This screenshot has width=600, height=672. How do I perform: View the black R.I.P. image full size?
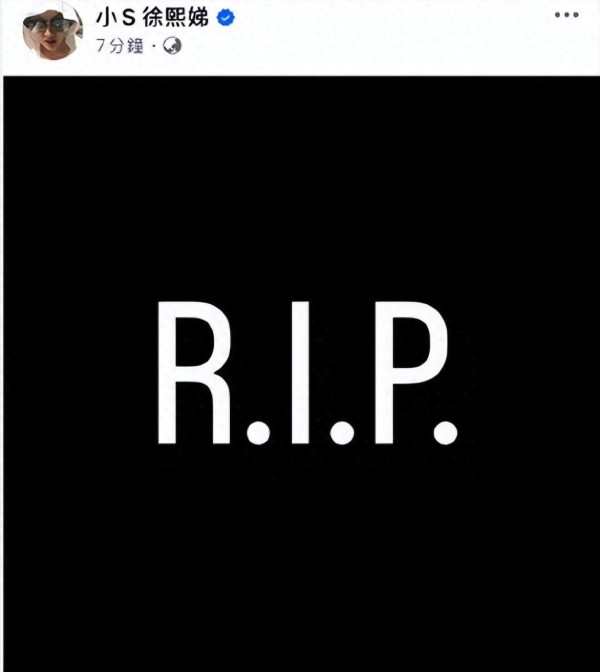tap(302, 374)
